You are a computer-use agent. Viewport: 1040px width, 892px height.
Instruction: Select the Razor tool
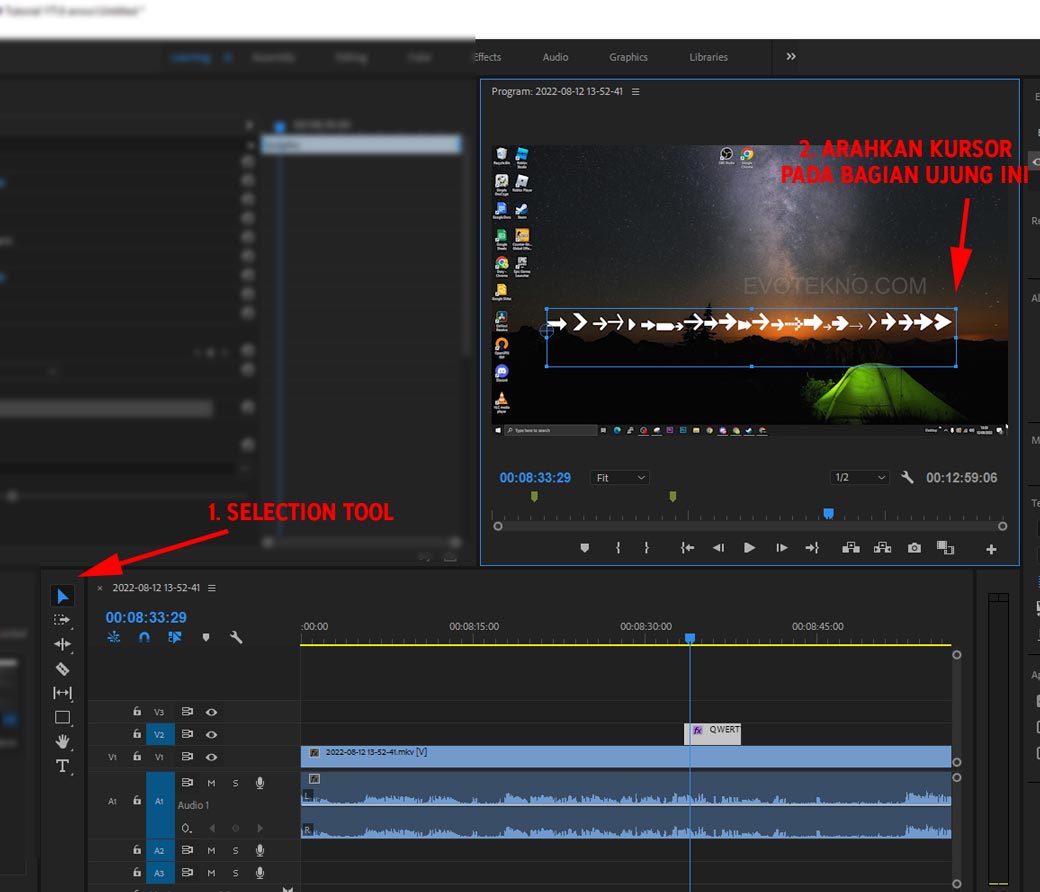point(62,668)
